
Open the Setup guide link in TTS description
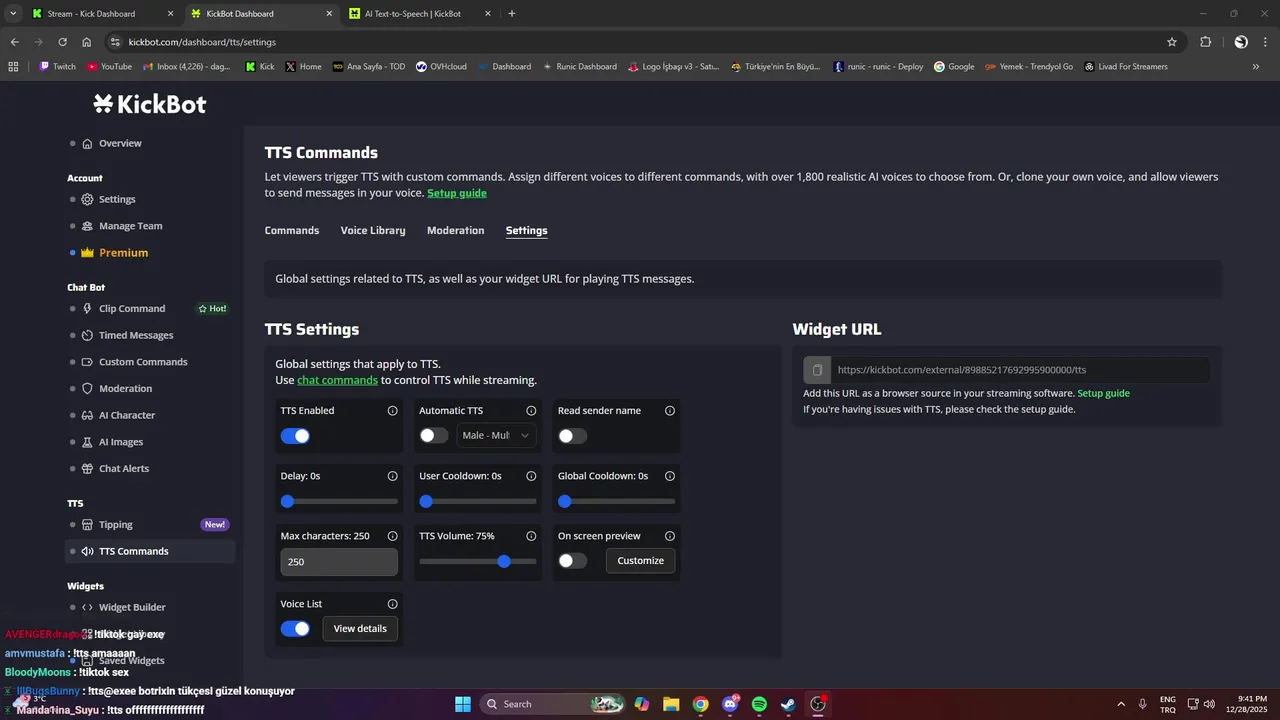[x=457, y=193]
